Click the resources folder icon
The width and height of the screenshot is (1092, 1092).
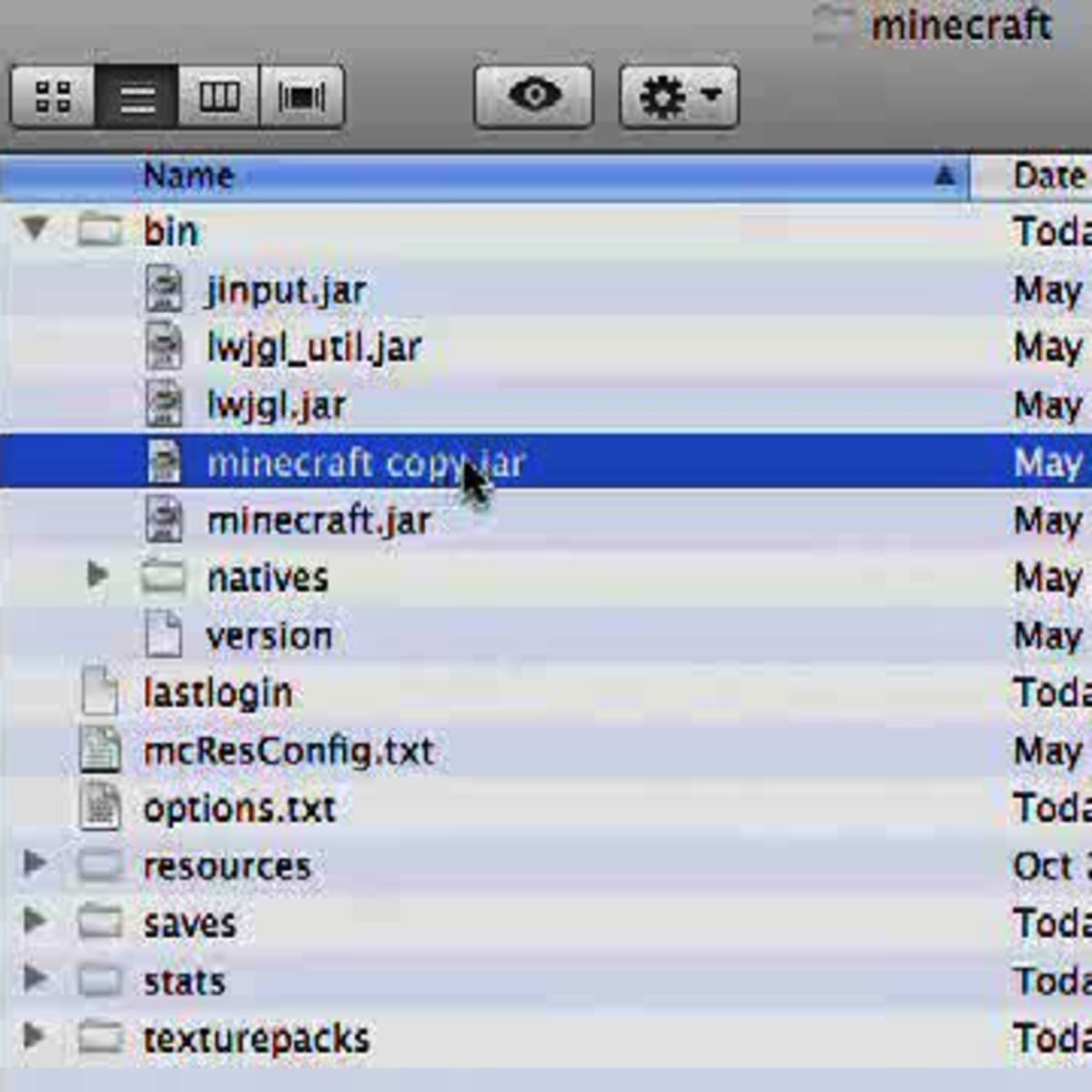(99, 864)
